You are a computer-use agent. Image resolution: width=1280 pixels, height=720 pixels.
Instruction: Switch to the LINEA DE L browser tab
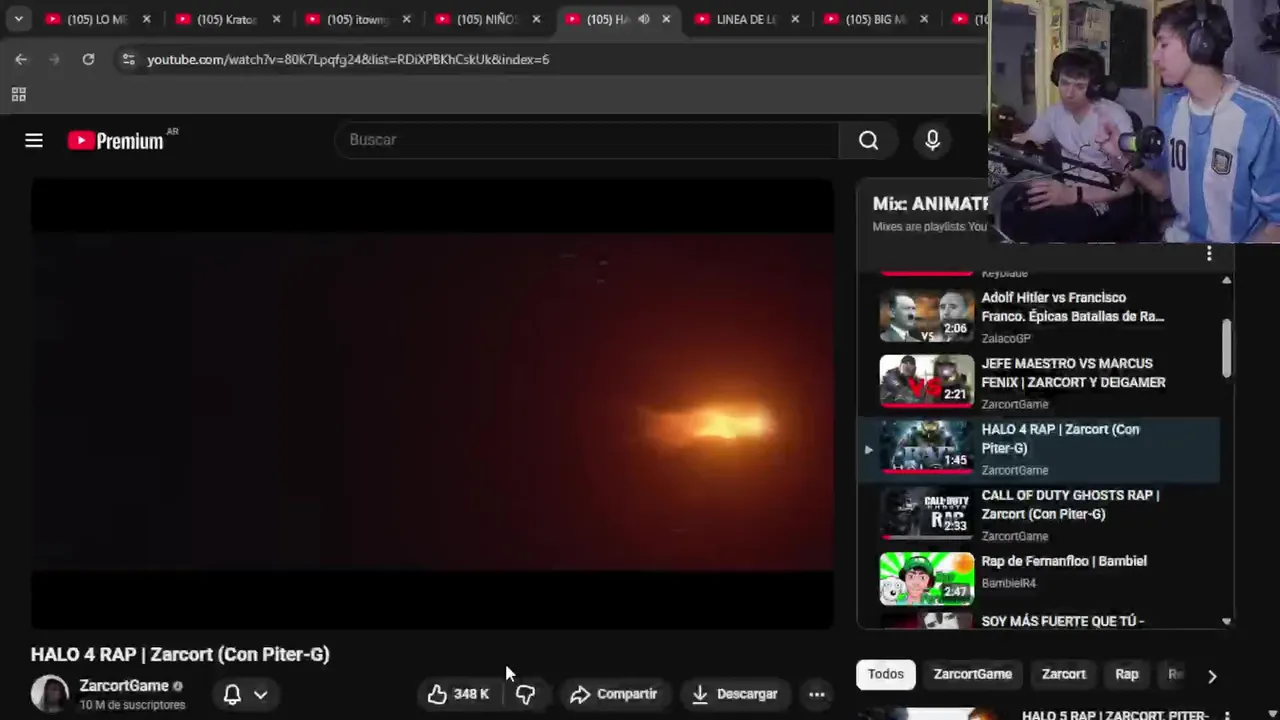(x=746, y=19)
